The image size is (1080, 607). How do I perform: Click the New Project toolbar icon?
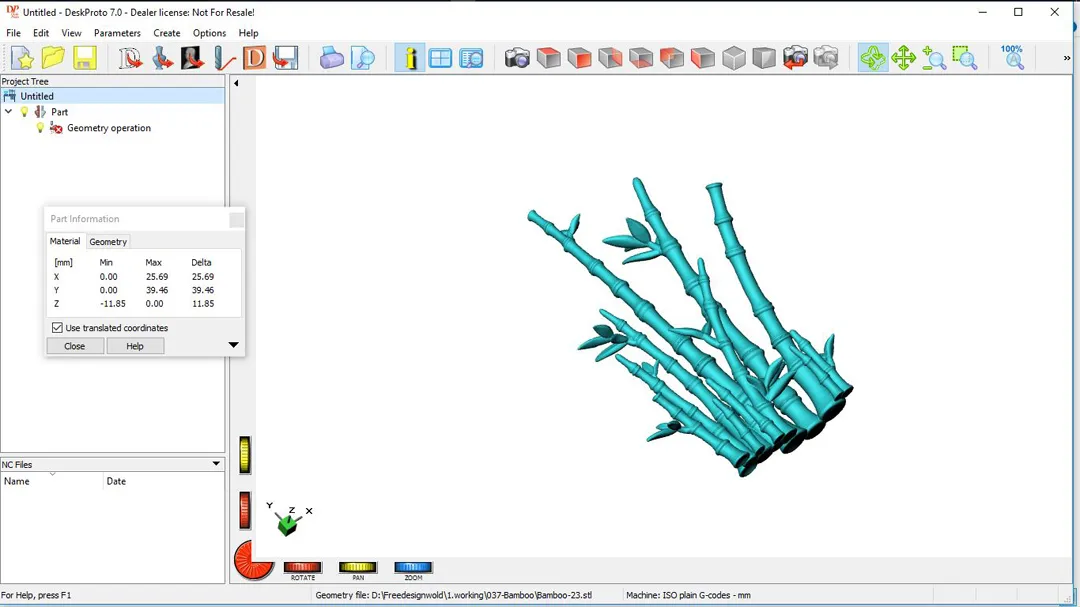click(x=22, y=58)
